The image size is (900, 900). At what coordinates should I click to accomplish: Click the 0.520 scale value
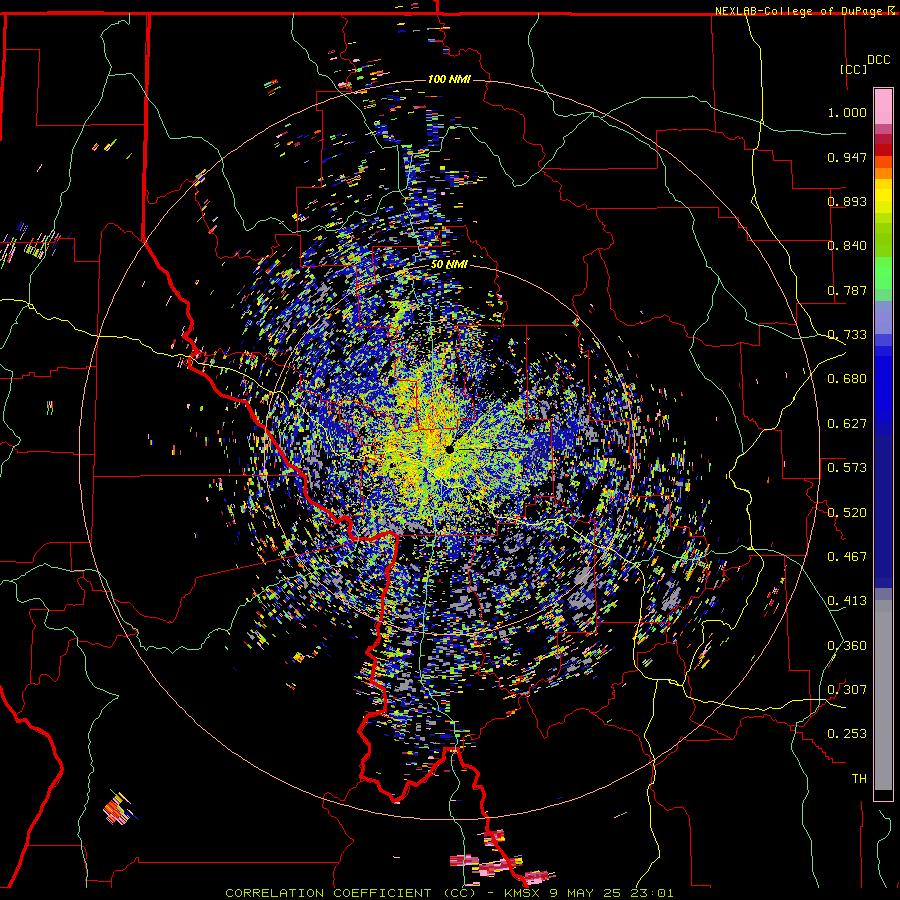coord(847,513)
